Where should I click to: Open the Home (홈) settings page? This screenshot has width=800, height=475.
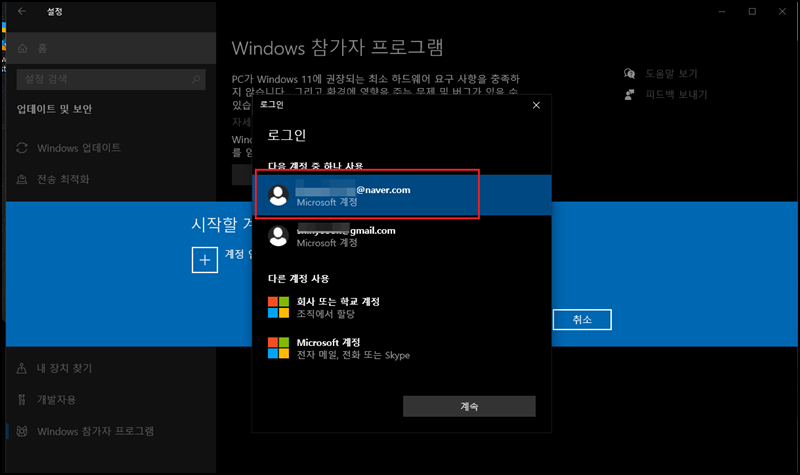pyautogui.click(x=111, y=48)
